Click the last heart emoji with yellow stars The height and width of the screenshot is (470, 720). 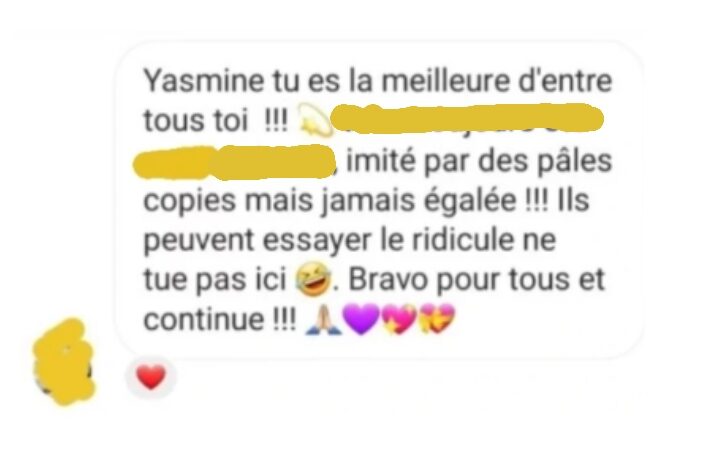click(437, 318)
